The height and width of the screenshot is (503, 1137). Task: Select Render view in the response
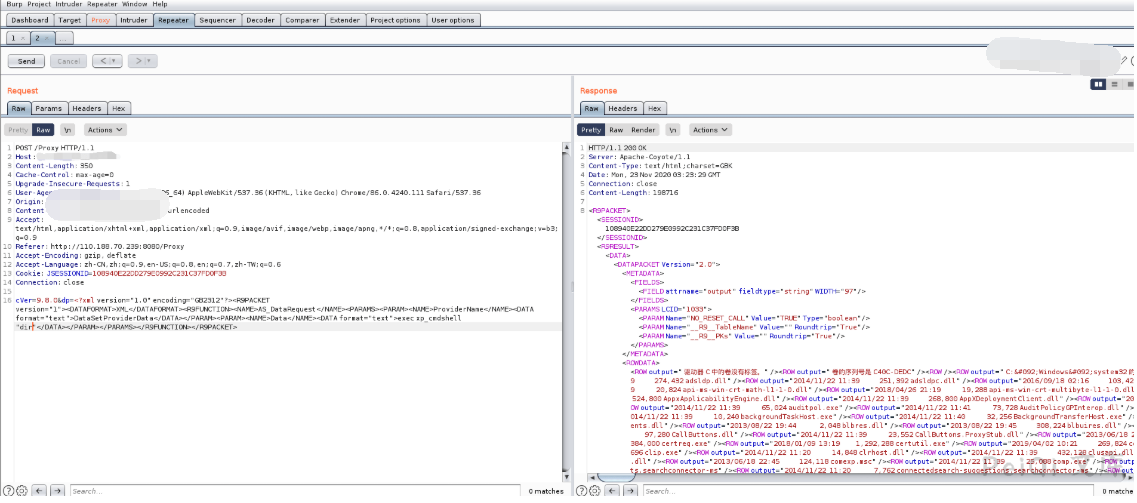643,130
